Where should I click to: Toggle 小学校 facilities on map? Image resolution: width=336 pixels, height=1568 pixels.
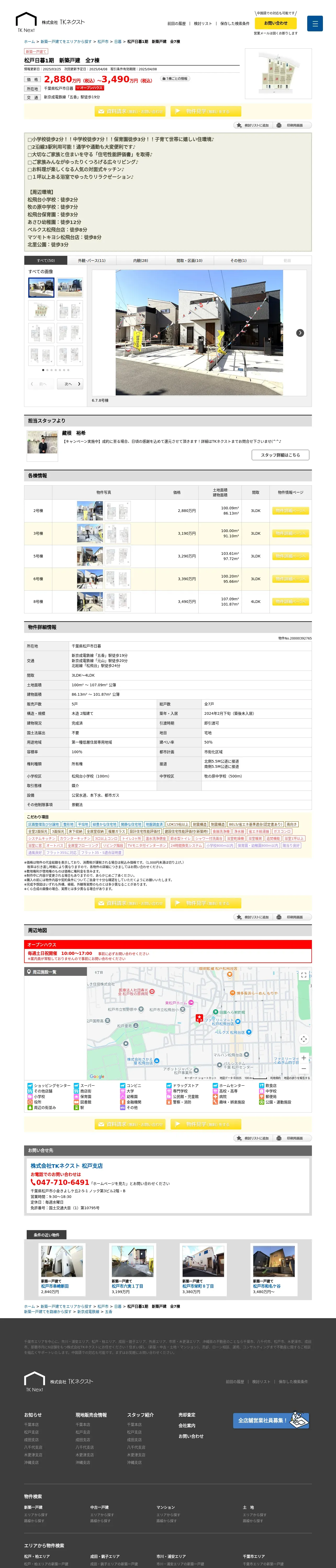point(37,1096)
